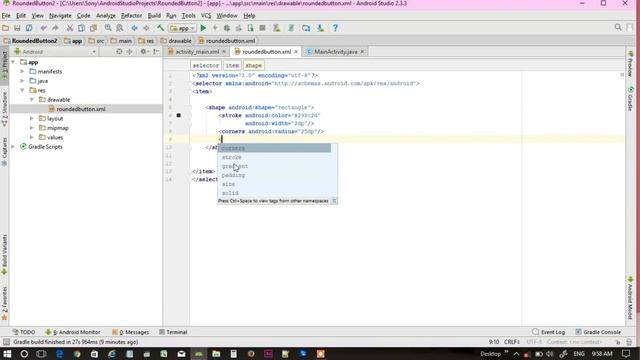
Task: Collapse the res folder
Action: click(22, 90)
